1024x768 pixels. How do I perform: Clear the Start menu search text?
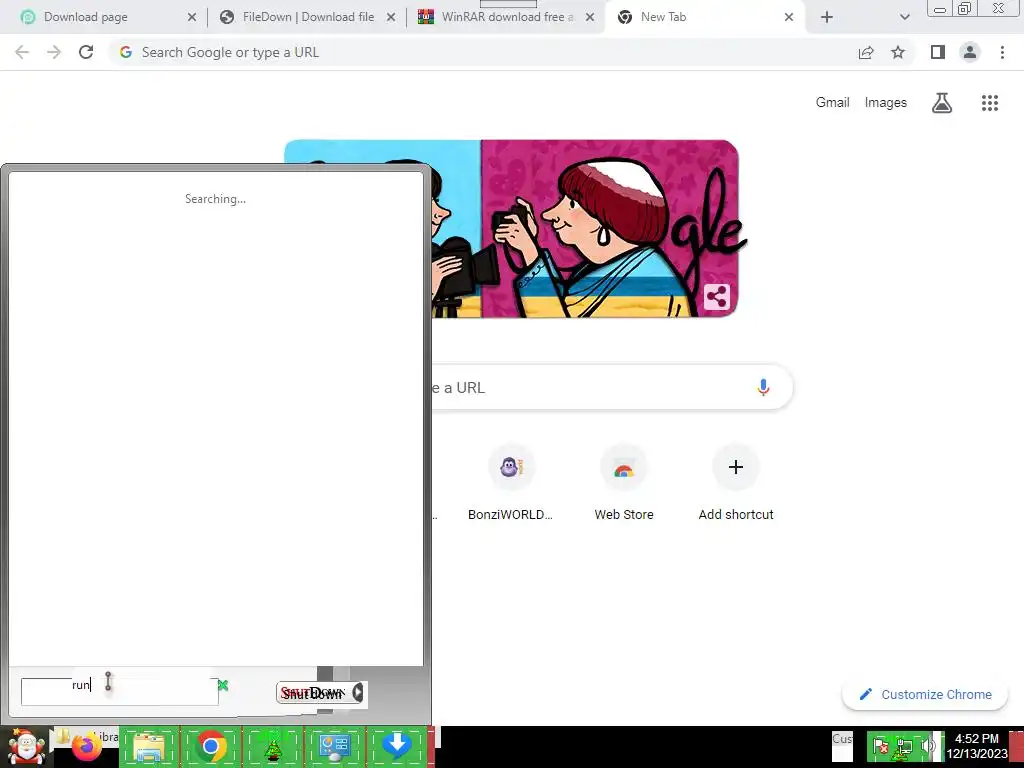click(223, 685)
